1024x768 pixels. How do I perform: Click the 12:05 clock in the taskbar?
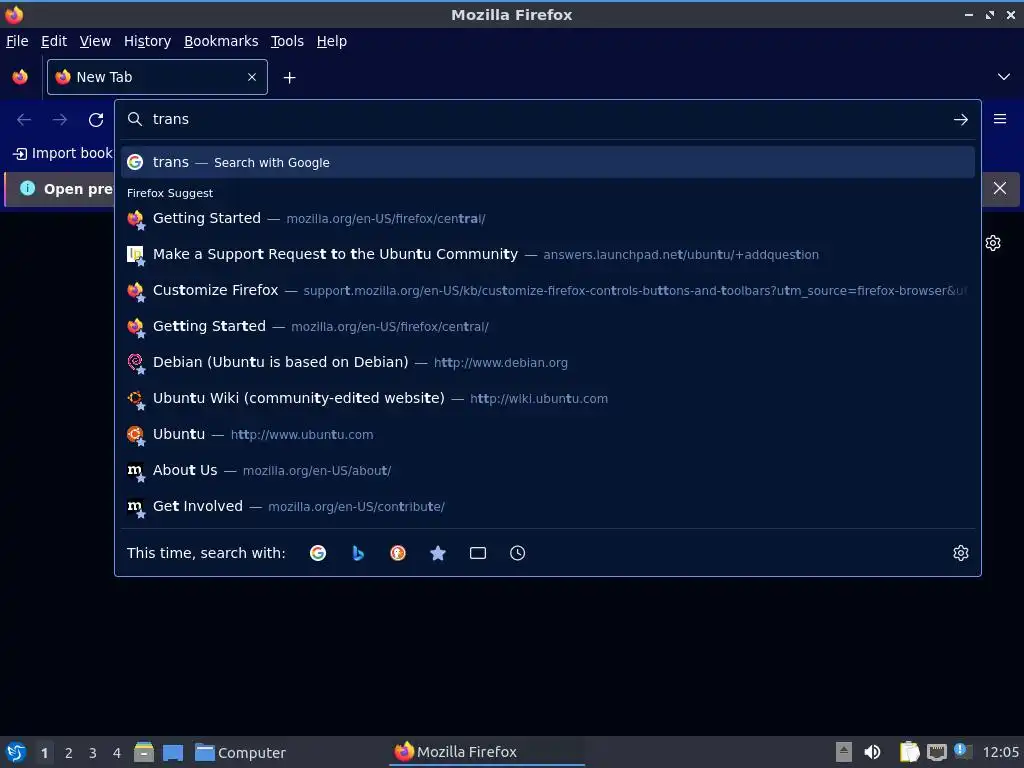tap(1000, 753)
